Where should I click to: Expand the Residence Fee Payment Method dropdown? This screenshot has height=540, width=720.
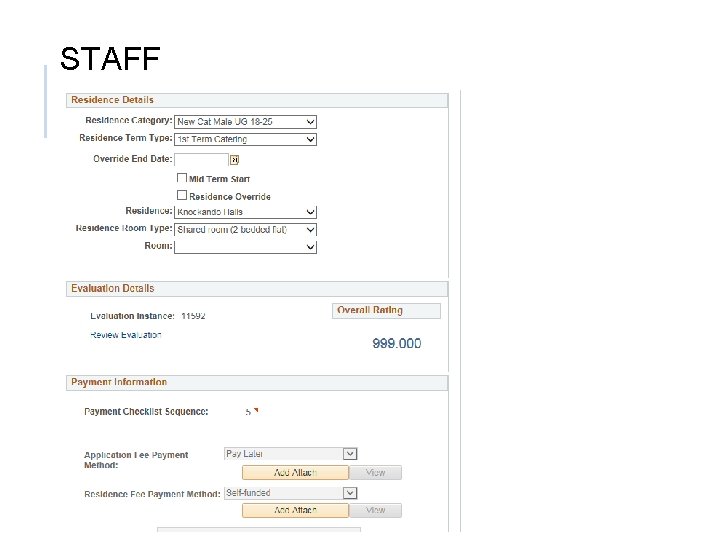[290, 493]
